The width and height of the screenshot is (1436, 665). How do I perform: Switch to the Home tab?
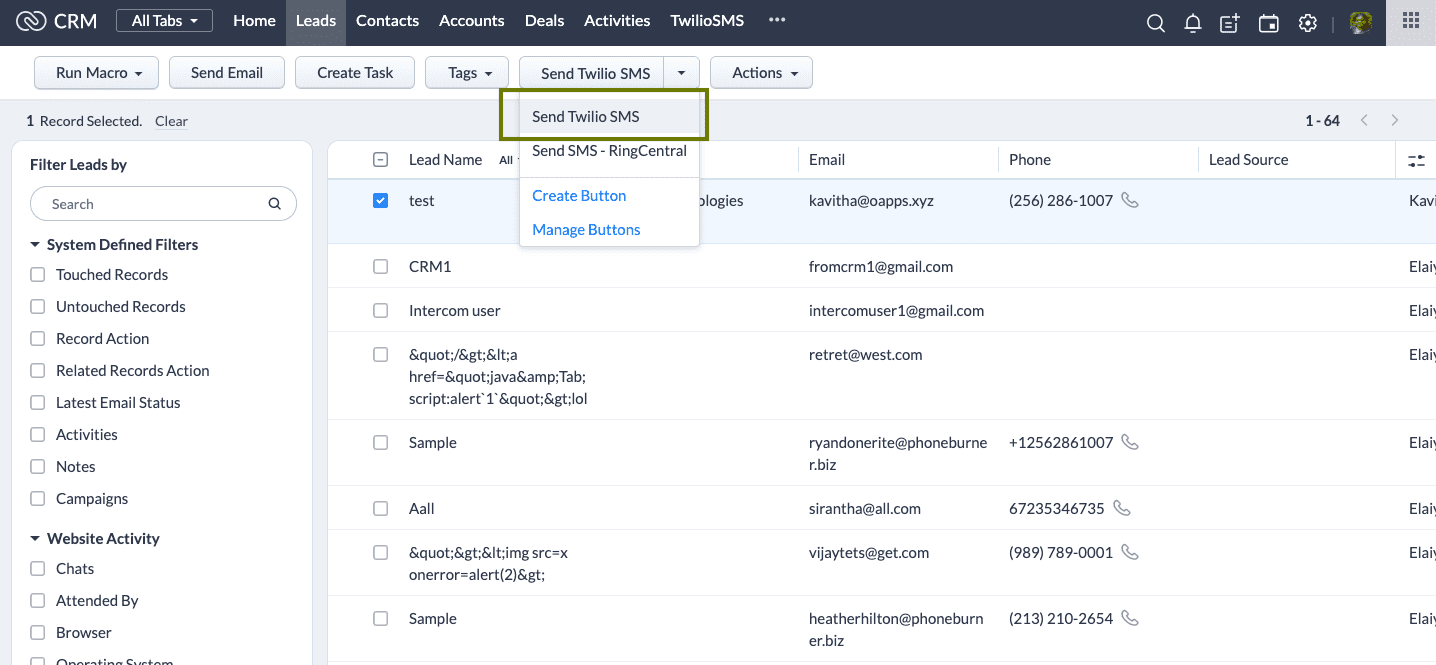pyautogui.click(x=254, y=20)
